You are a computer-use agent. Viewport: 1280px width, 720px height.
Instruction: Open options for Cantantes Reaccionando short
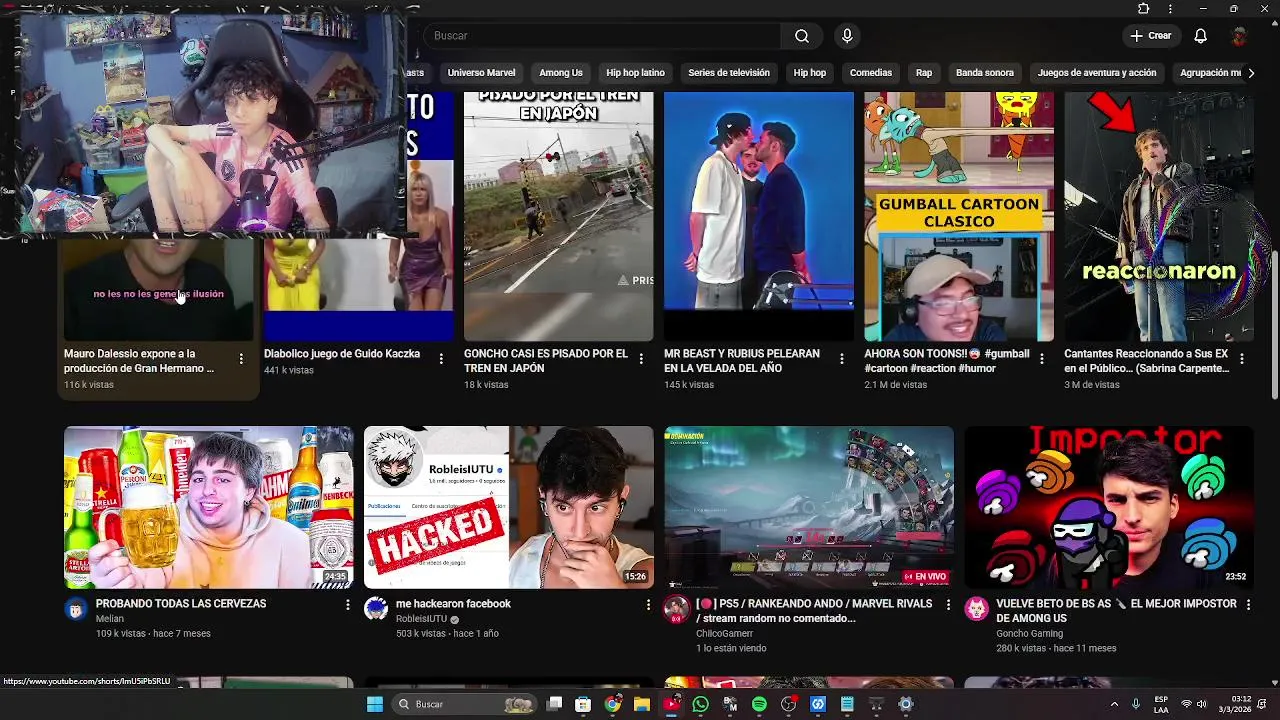pos(1241,359)
